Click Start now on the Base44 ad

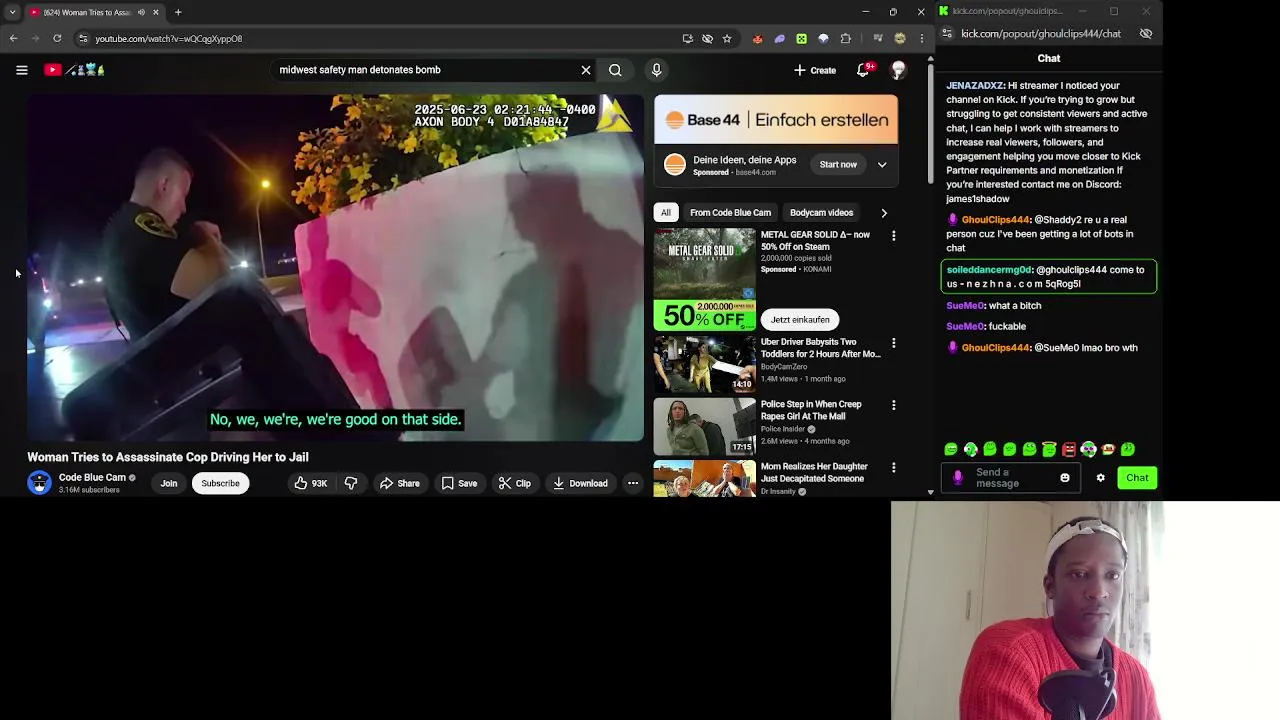[838, 164]
